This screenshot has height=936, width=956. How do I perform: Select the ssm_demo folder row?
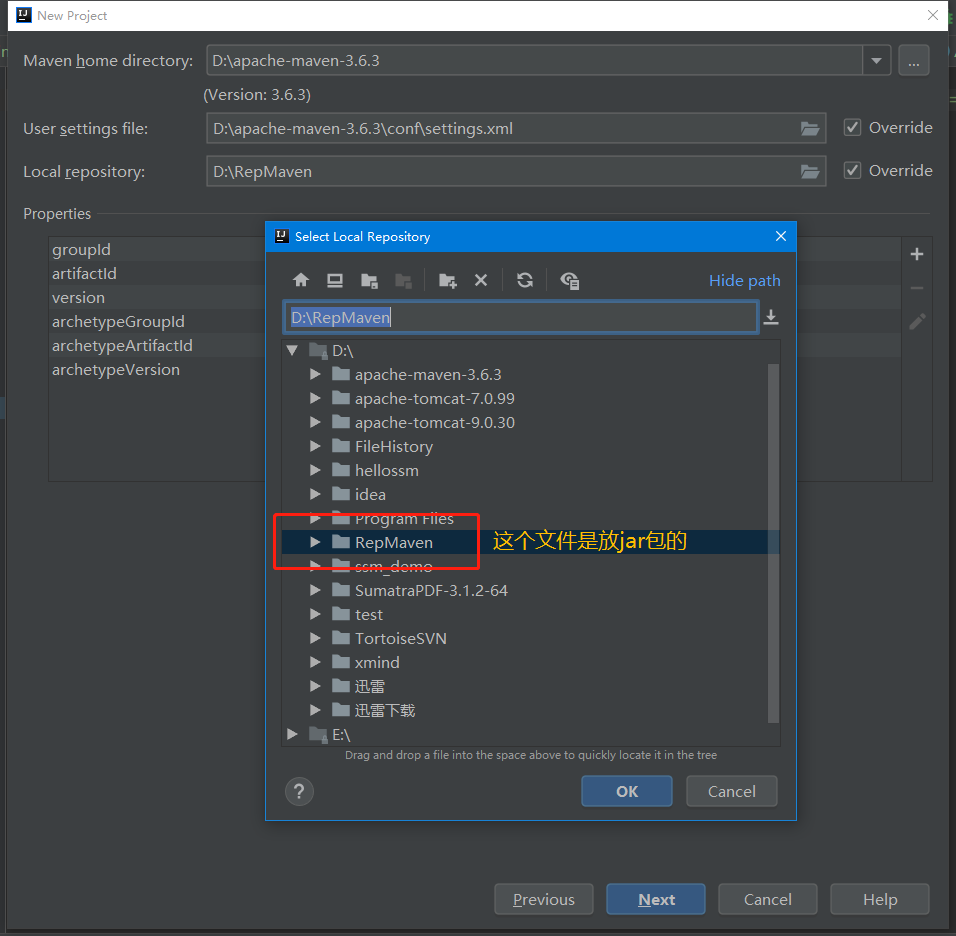coord(530,566)
